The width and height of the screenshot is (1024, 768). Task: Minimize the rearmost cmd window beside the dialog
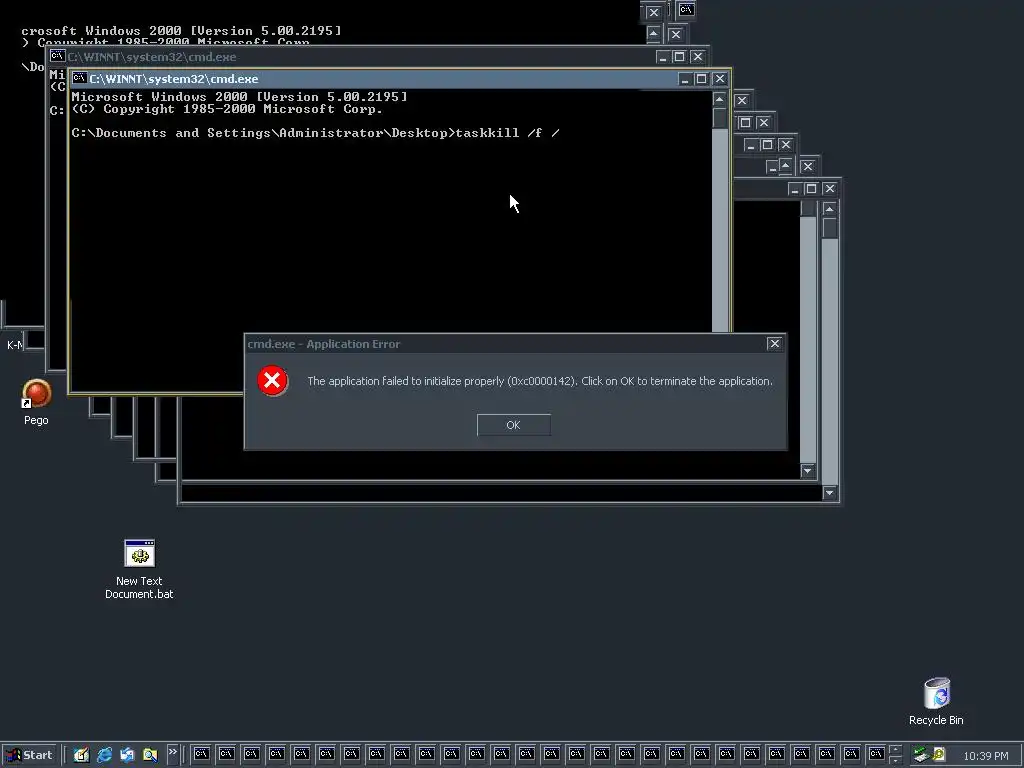click(794, 189)
